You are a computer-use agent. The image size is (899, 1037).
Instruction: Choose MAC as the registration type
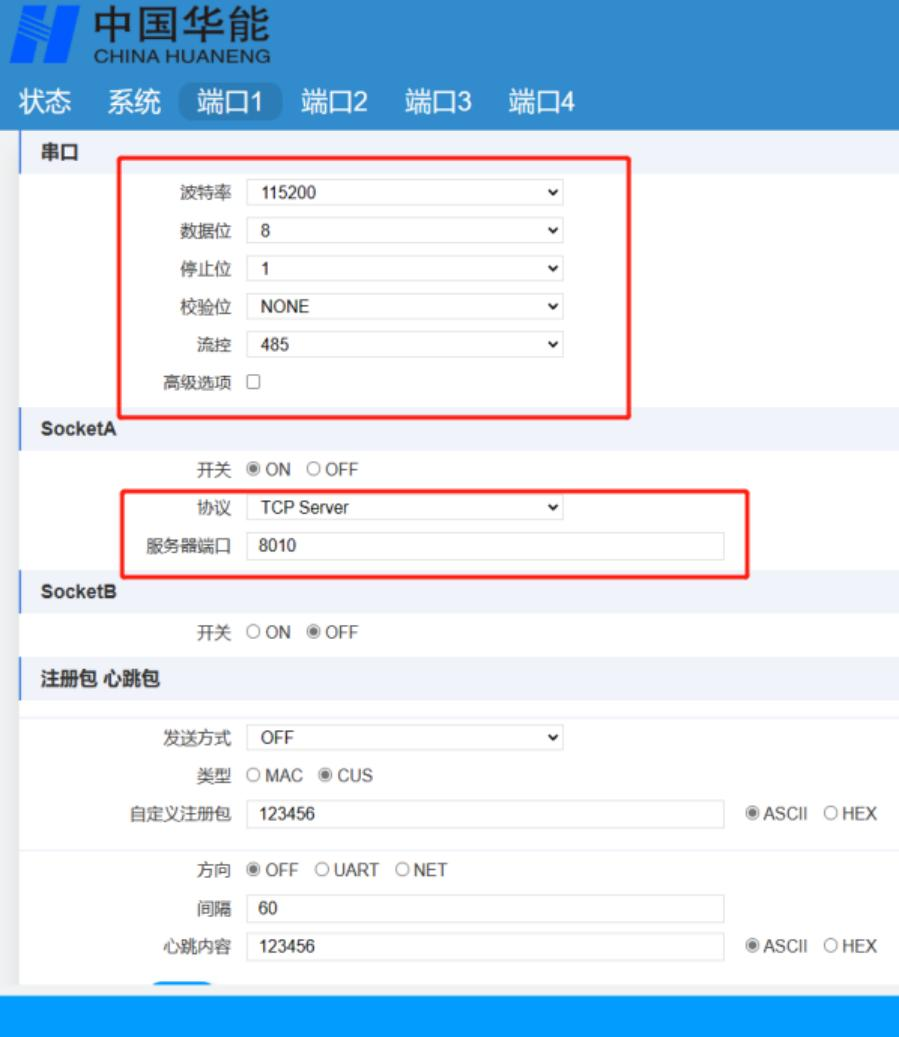[x=254, y=776]
